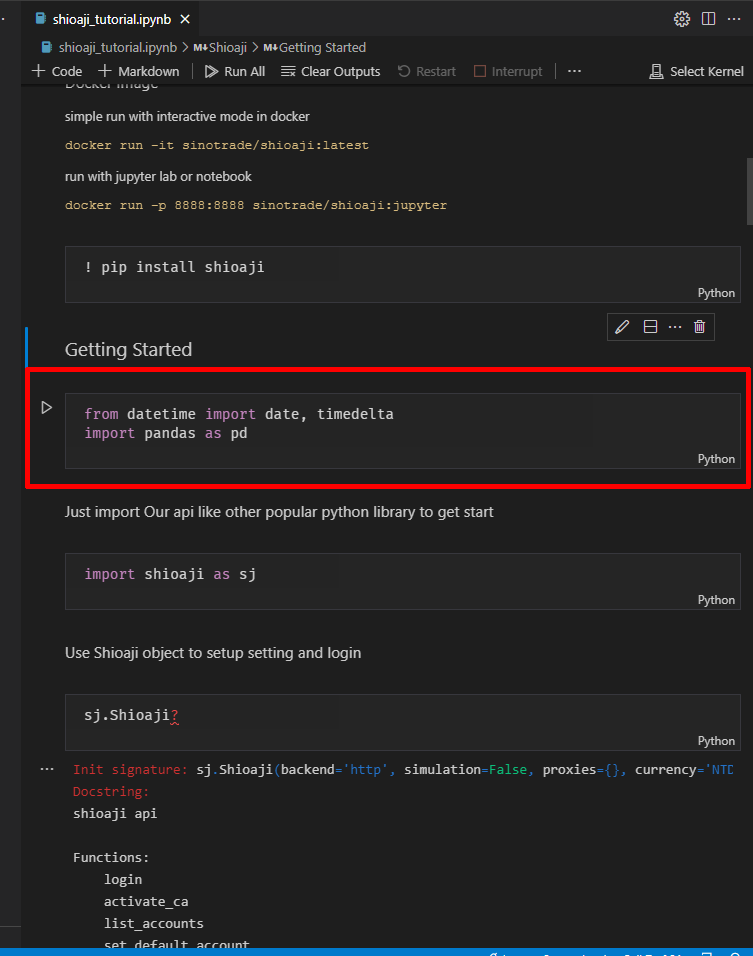Click Getting Started breadcrumb item
Viewport: 753px width, 956px height.
pyautogui.click(x=315, y=48)
